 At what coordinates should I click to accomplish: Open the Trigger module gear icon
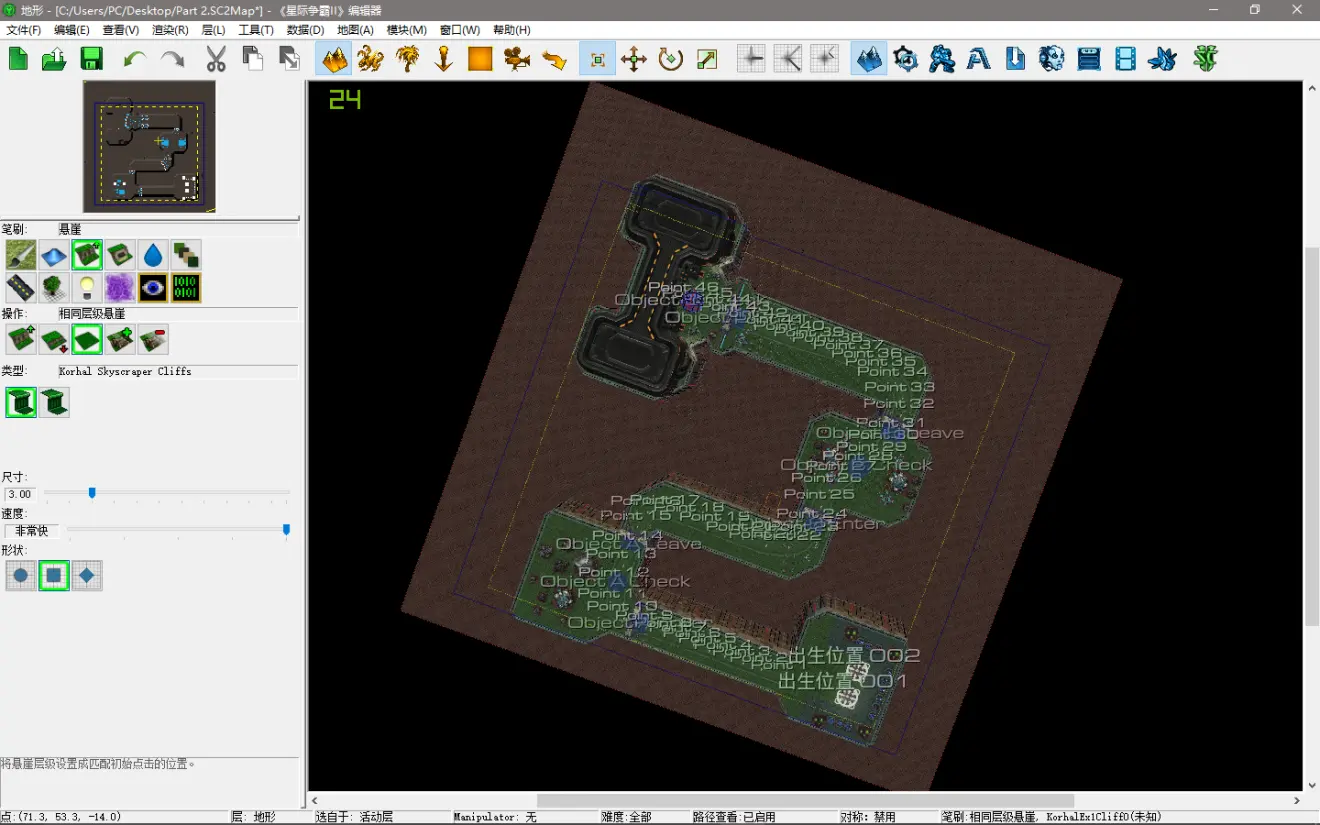(906, 59)
